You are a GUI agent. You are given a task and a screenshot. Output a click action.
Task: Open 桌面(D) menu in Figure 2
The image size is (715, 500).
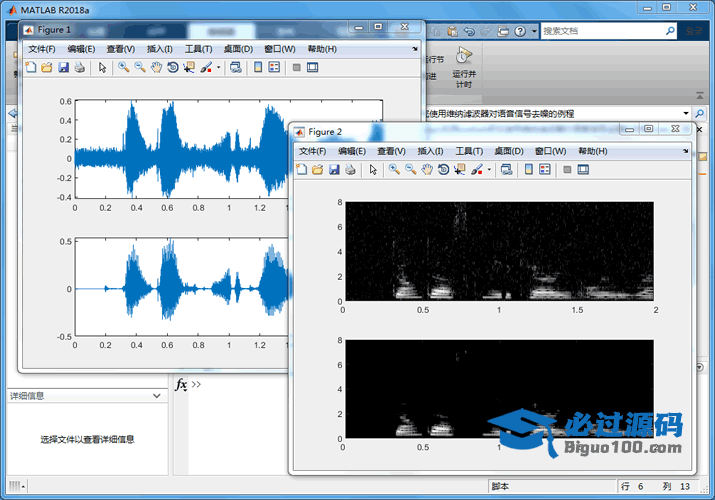tap(509, 151)
